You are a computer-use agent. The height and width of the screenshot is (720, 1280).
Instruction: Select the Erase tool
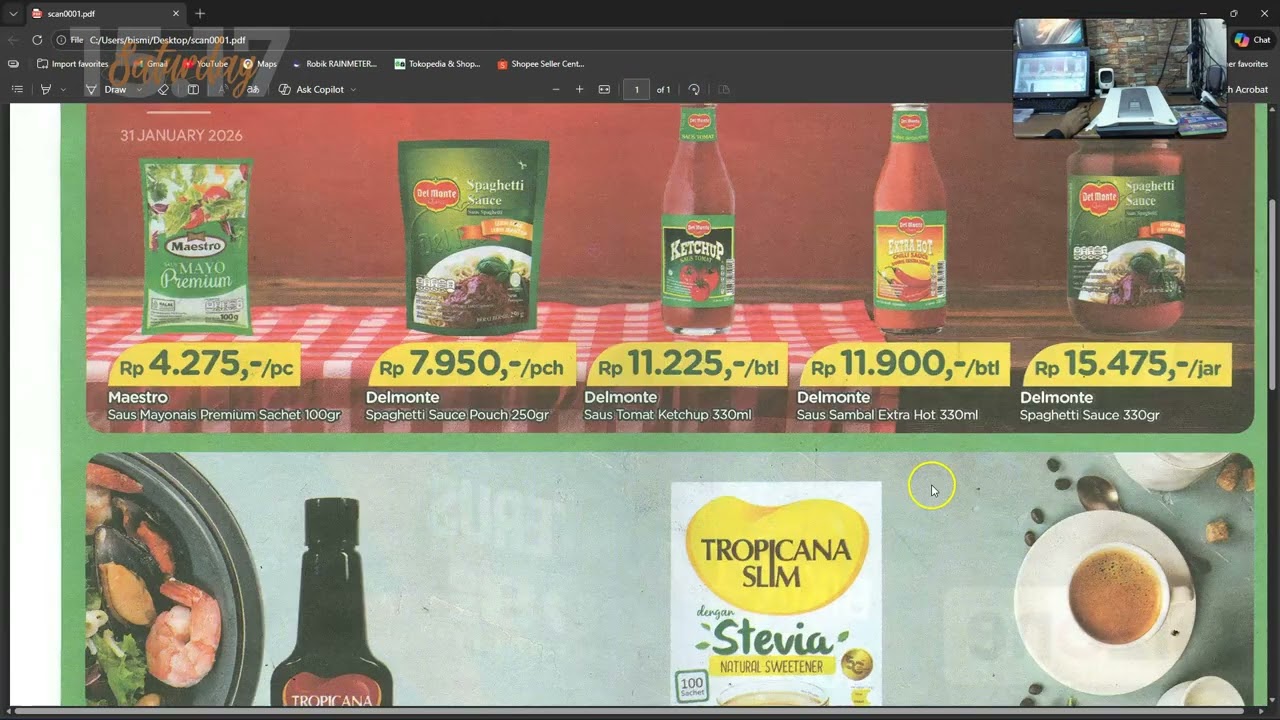pyautogui.click(x=164, y=90)
